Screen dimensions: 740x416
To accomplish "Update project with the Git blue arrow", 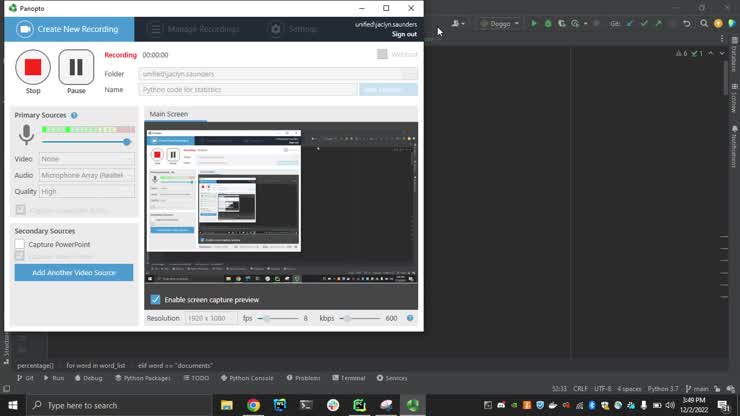I will 630,23.
